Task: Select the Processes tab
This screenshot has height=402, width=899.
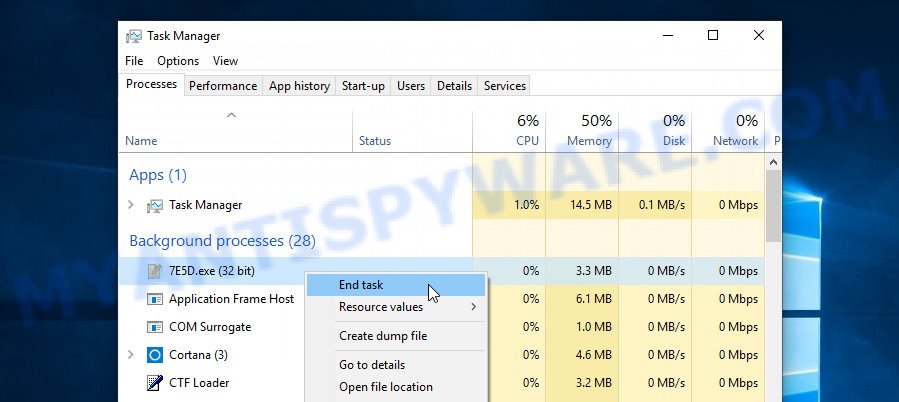Action: 151,84
